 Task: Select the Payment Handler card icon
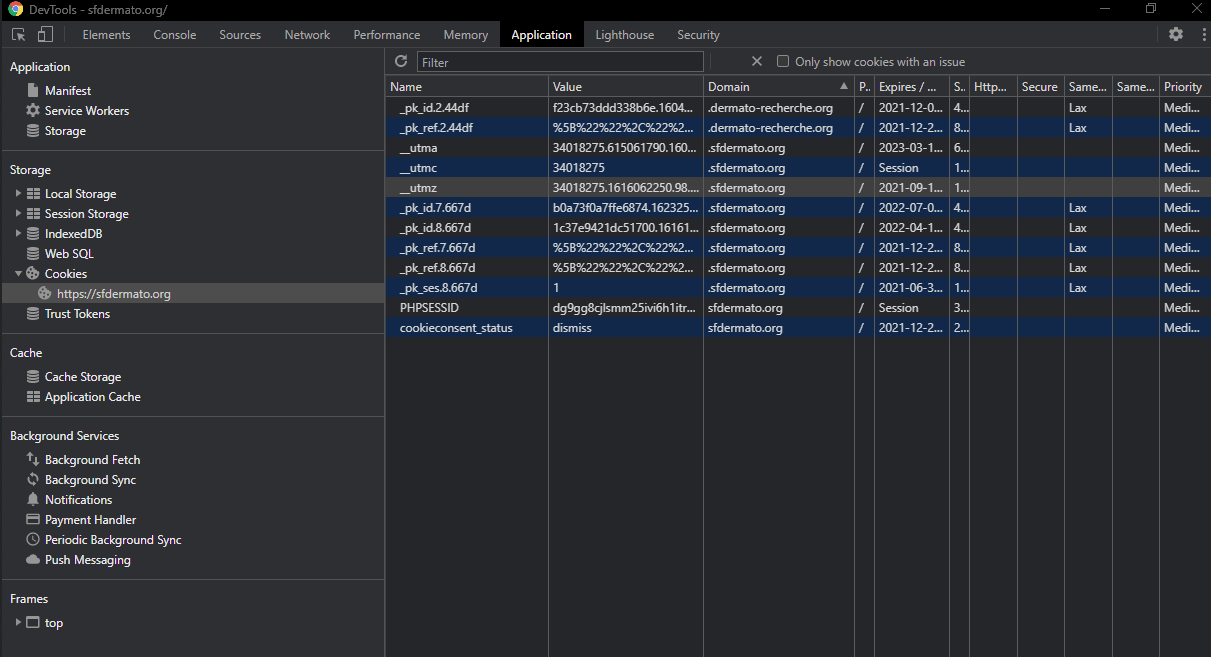tap(33, 519)
